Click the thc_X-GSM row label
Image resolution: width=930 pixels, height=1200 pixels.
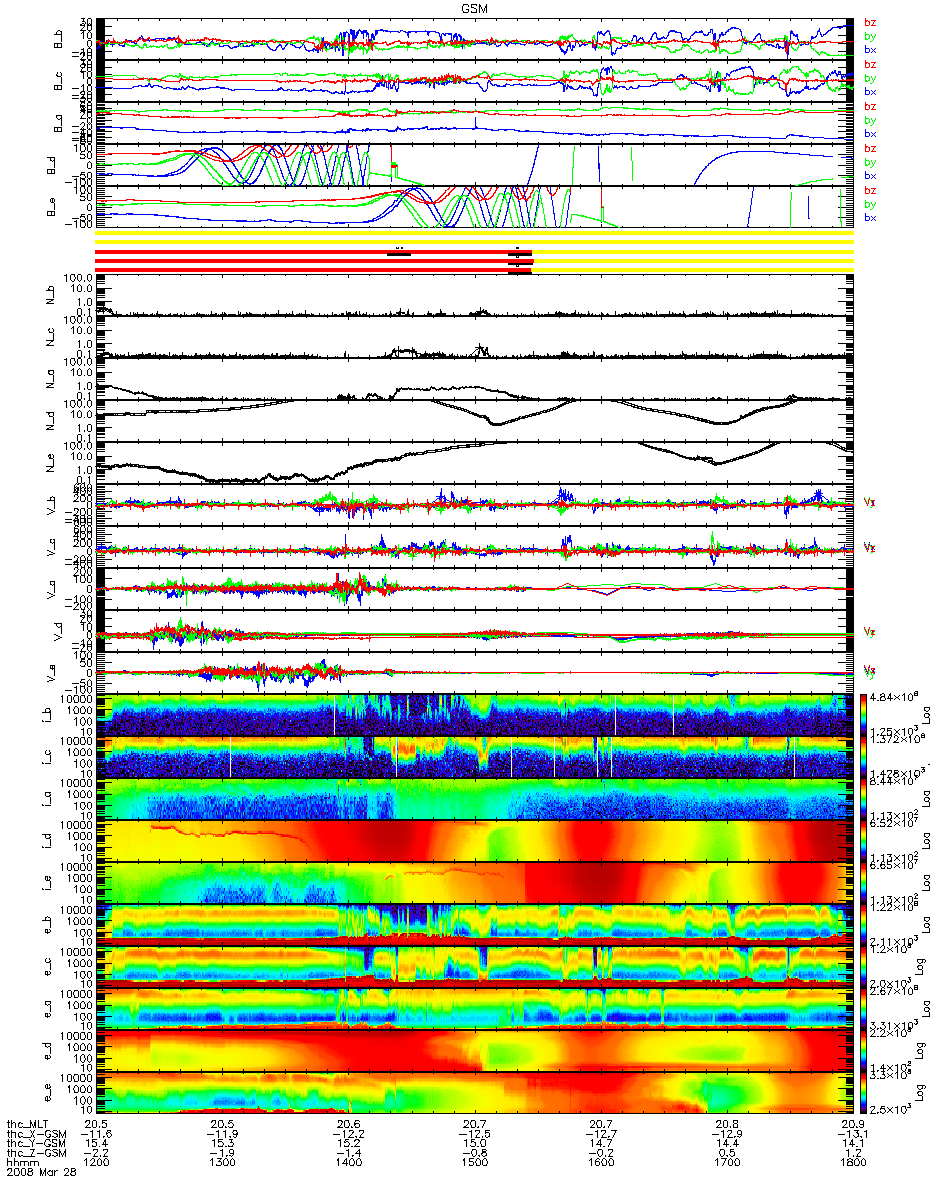click(35, 1136)
